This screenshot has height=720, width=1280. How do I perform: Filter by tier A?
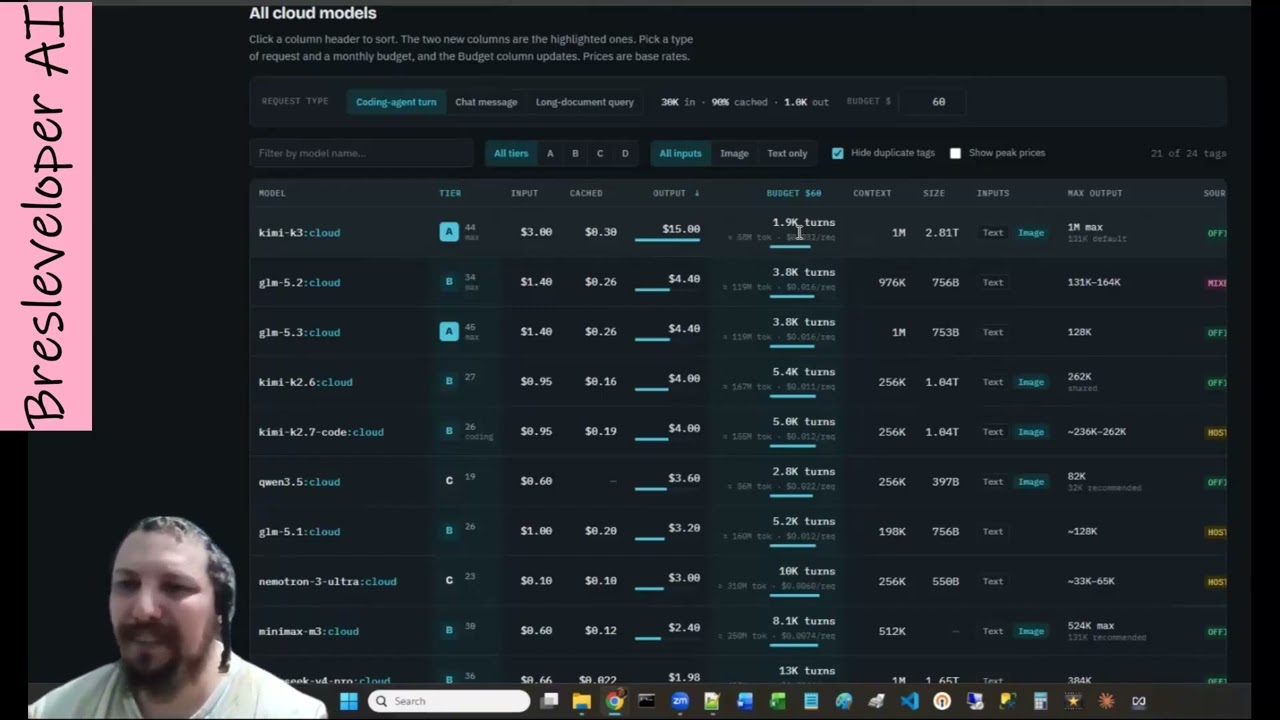(550, 153)
